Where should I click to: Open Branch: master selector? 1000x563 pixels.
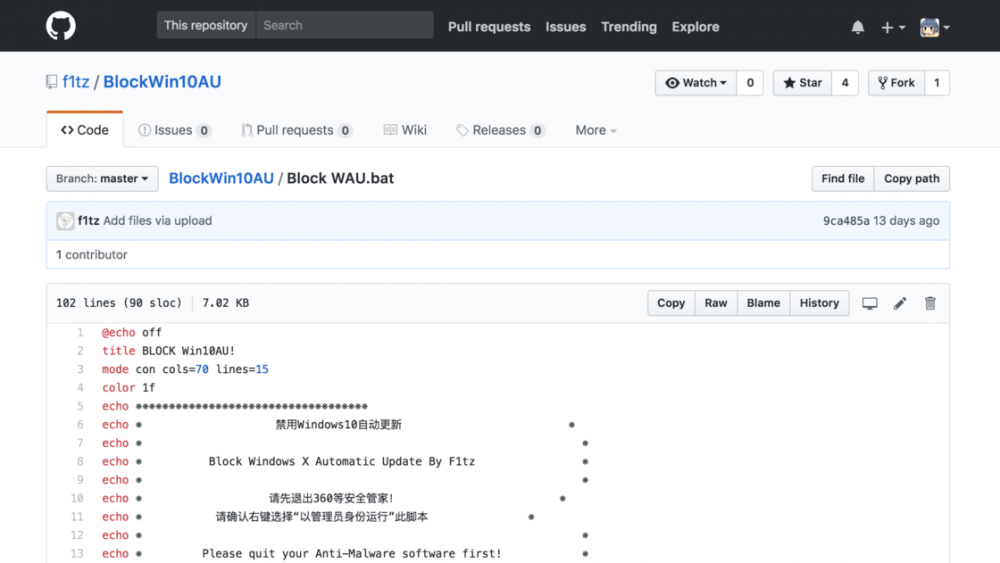click(102, 179)
